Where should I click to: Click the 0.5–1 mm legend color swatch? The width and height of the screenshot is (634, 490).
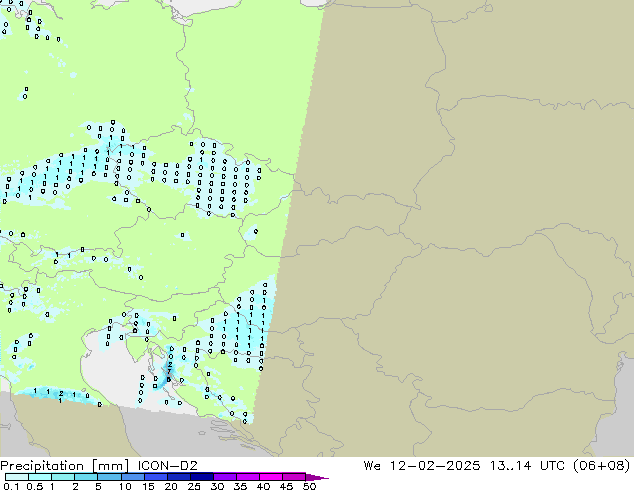[x=40, y=477]
